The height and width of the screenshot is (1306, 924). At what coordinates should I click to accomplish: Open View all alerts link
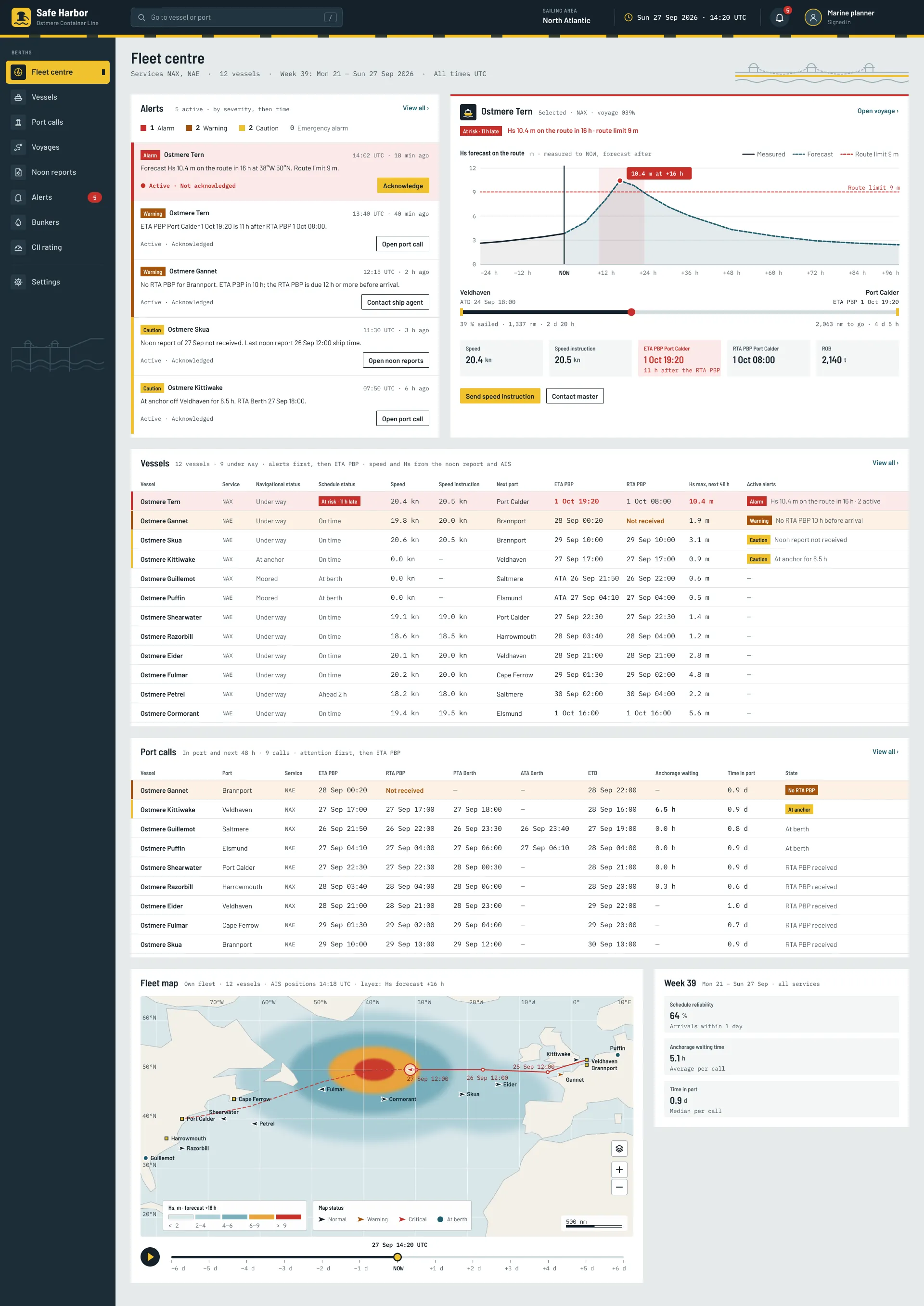tap(415, 108)
